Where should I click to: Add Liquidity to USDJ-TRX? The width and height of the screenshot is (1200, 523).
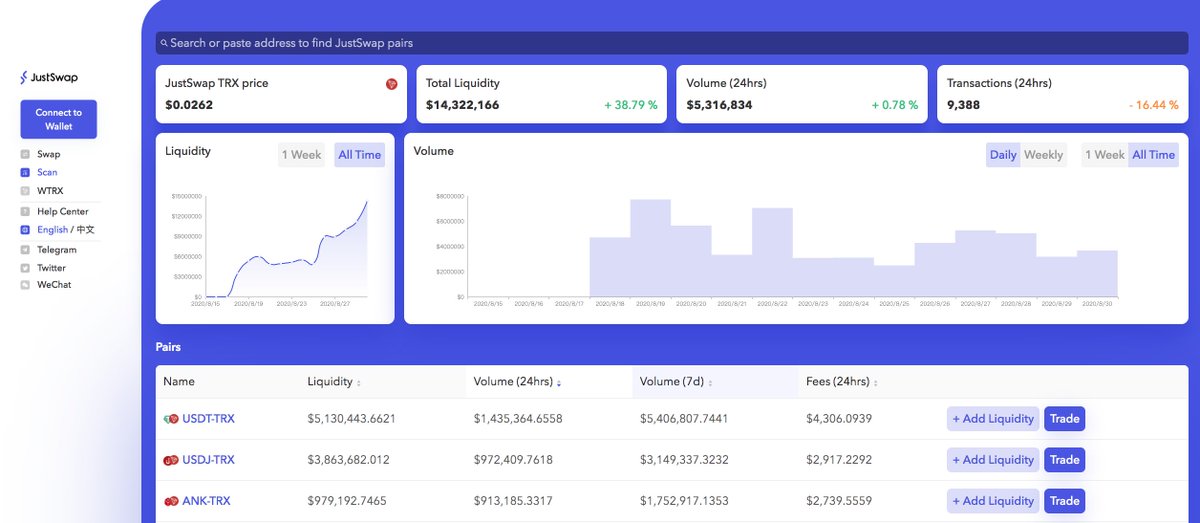pos(993,460)
